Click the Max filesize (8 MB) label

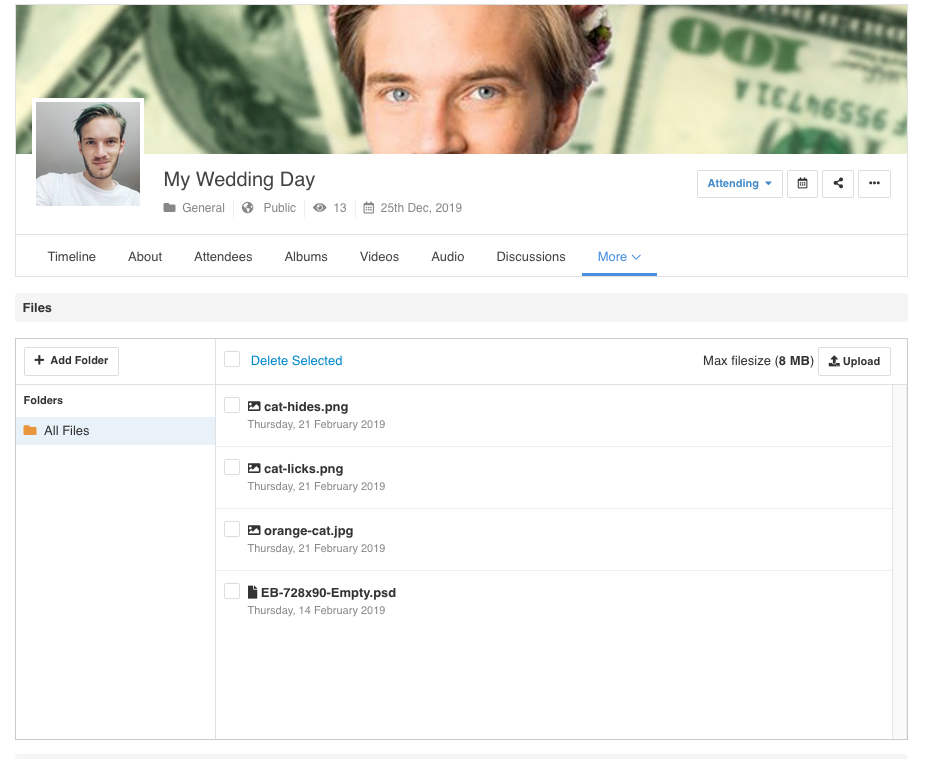pos(758,361)
